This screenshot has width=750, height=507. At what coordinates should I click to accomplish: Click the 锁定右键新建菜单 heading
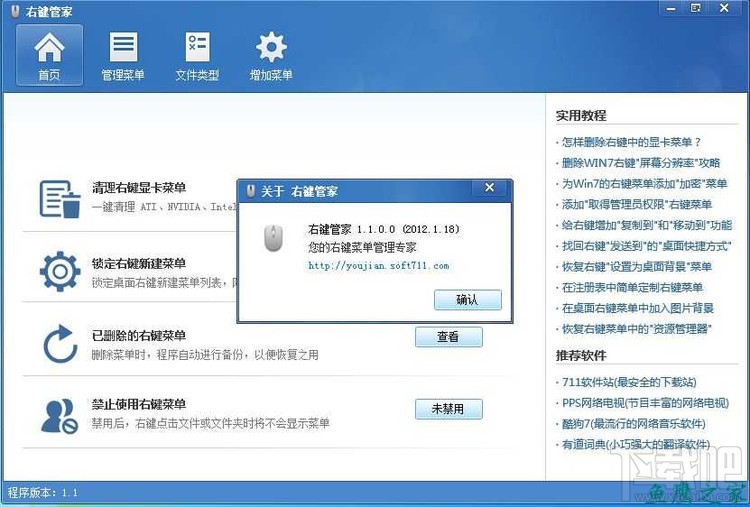139,263
